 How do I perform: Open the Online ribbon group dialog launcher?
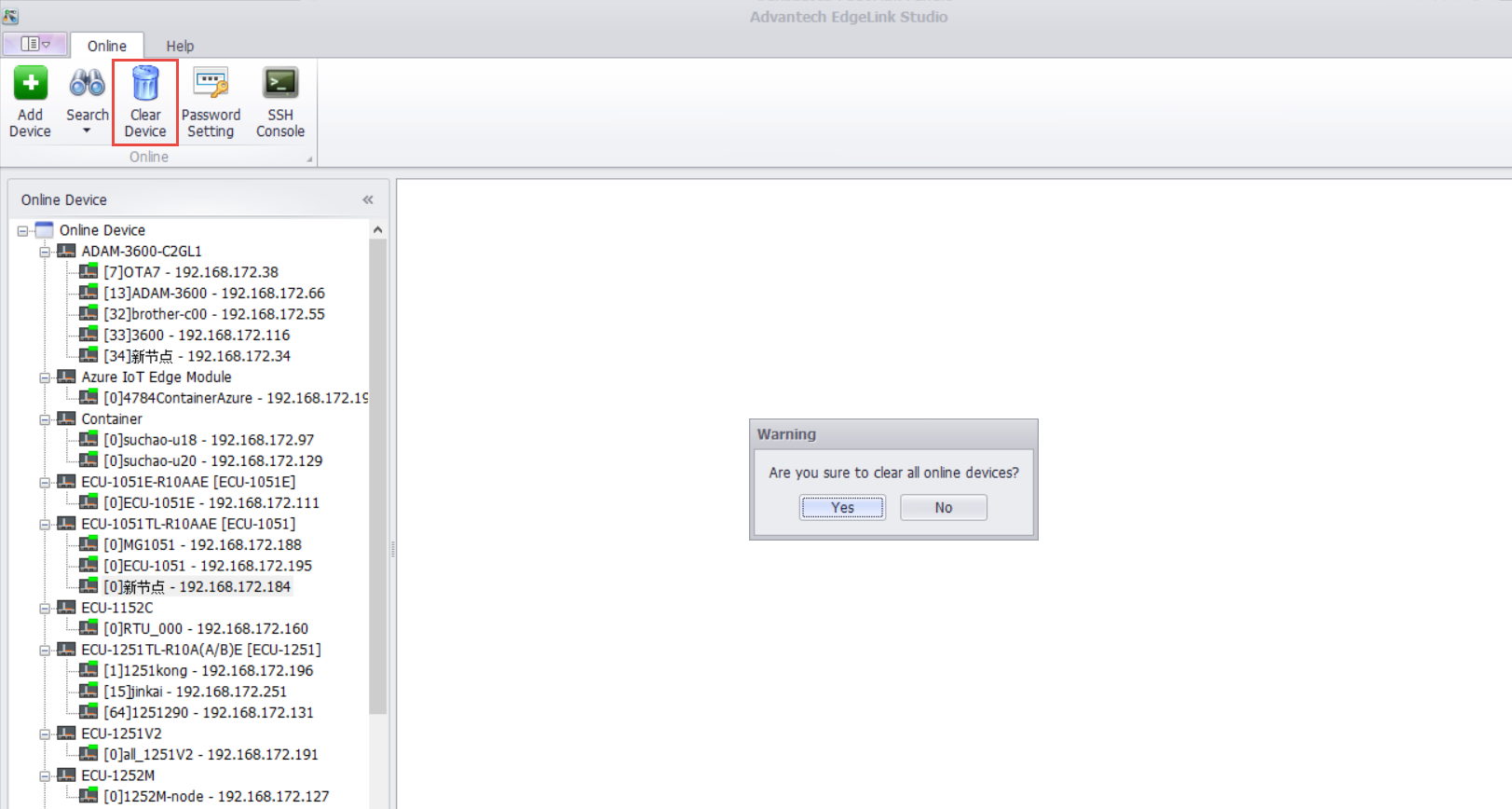[x=309, y=158]
